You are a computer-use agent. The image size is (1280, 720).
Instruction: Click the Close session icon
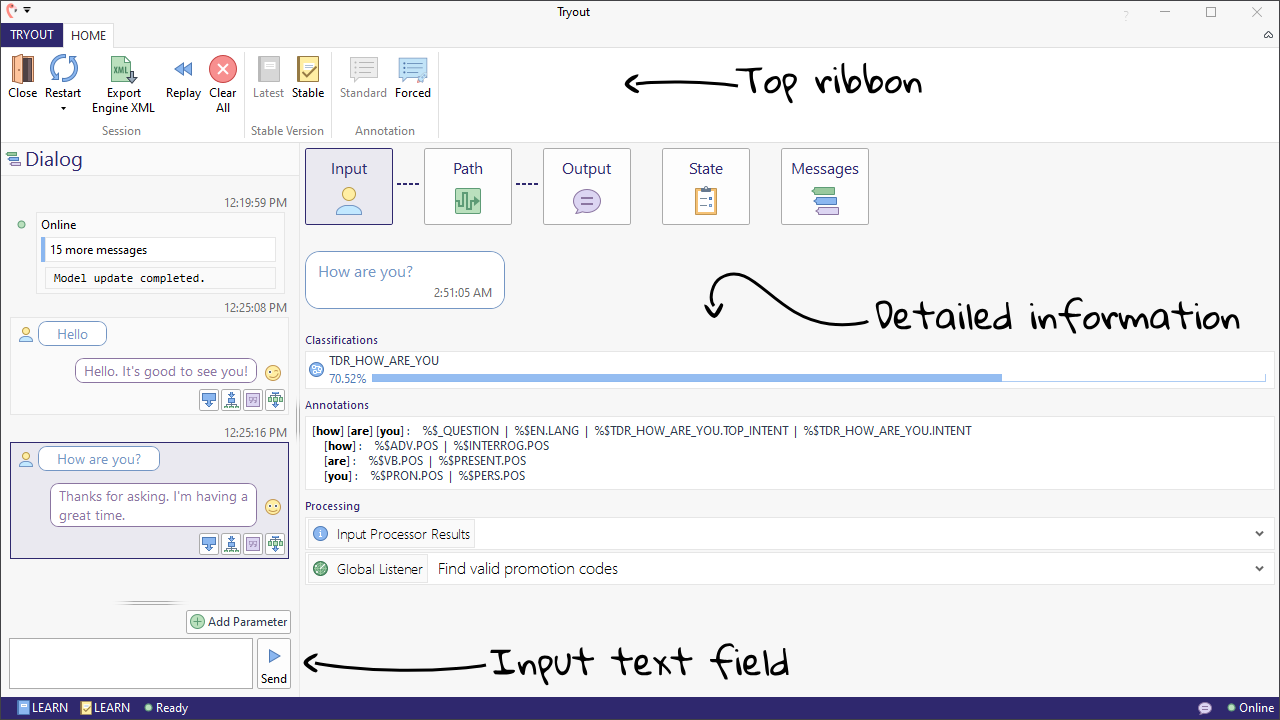(x=22, y=70)
